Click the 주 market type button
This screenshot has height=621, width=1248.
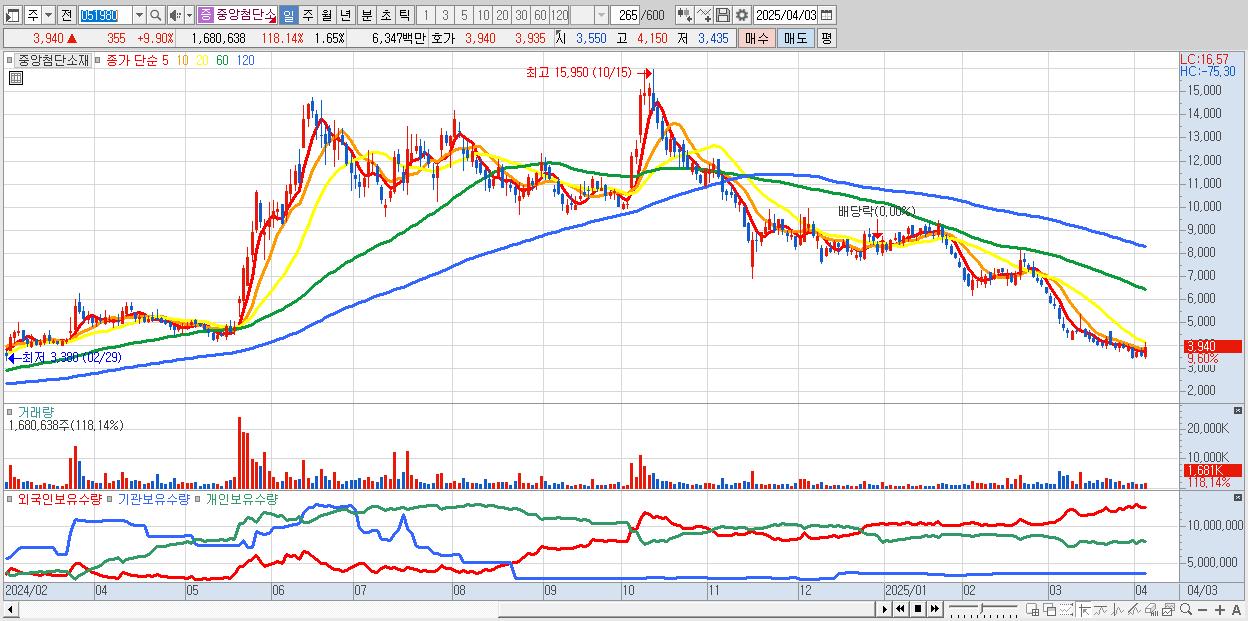[x=33, y=15]
